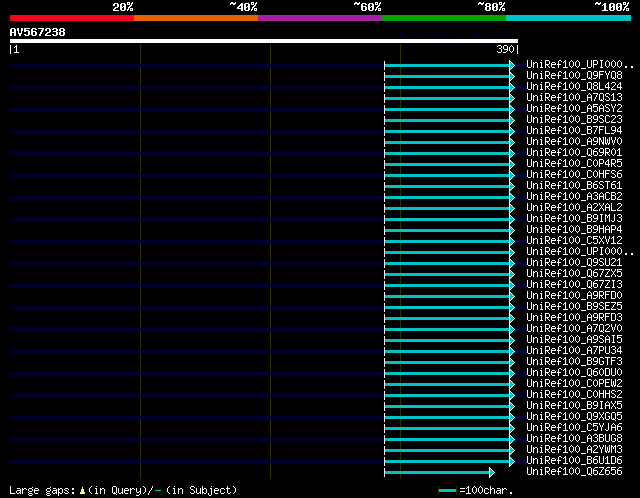Open UniRef100_Q67ZX5 entry
Image resolution: width=640 pixels, height=498 pixels.
point(574,274)
